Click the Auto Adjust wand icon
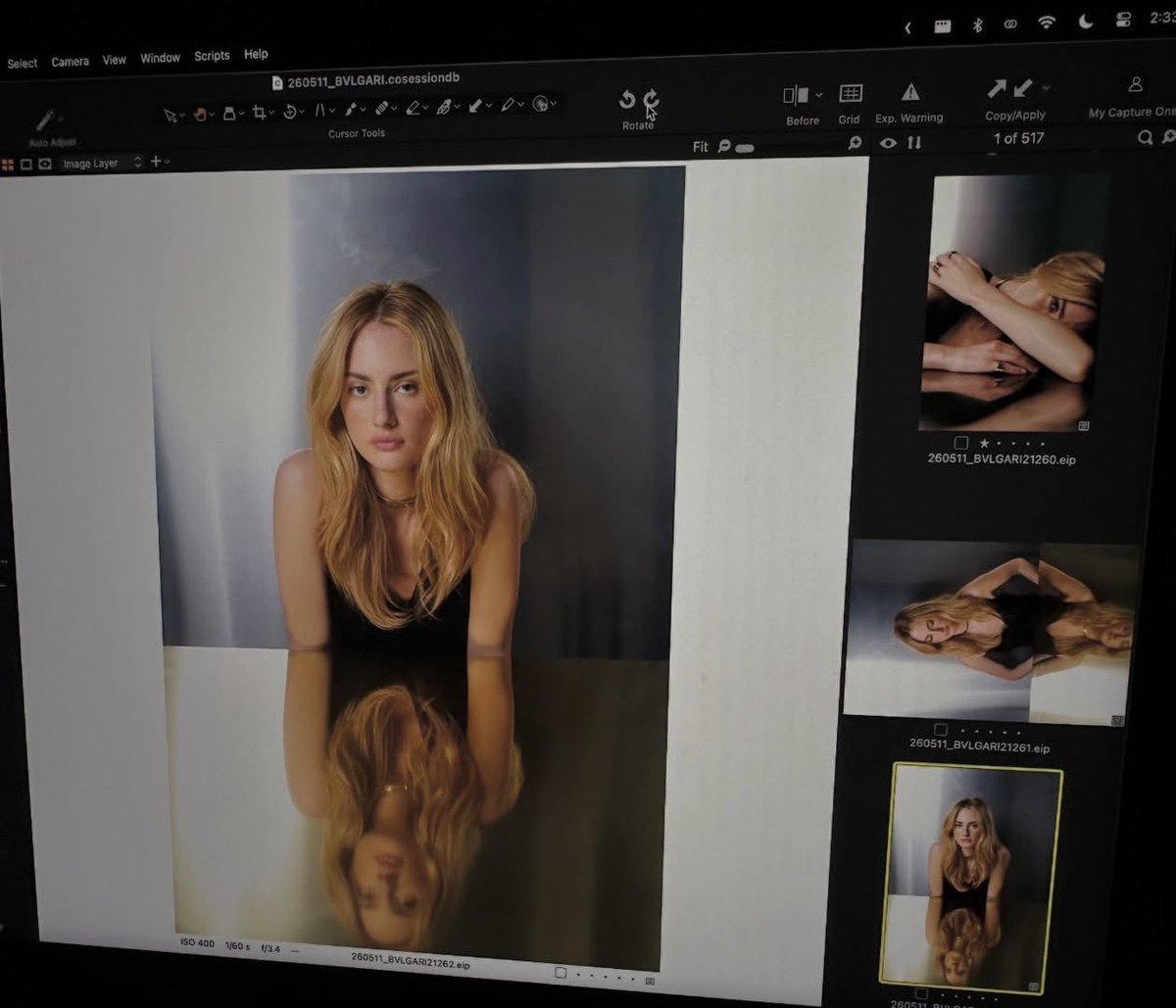This screenshot has height=1008, width=1176. [x=44, y=120]
